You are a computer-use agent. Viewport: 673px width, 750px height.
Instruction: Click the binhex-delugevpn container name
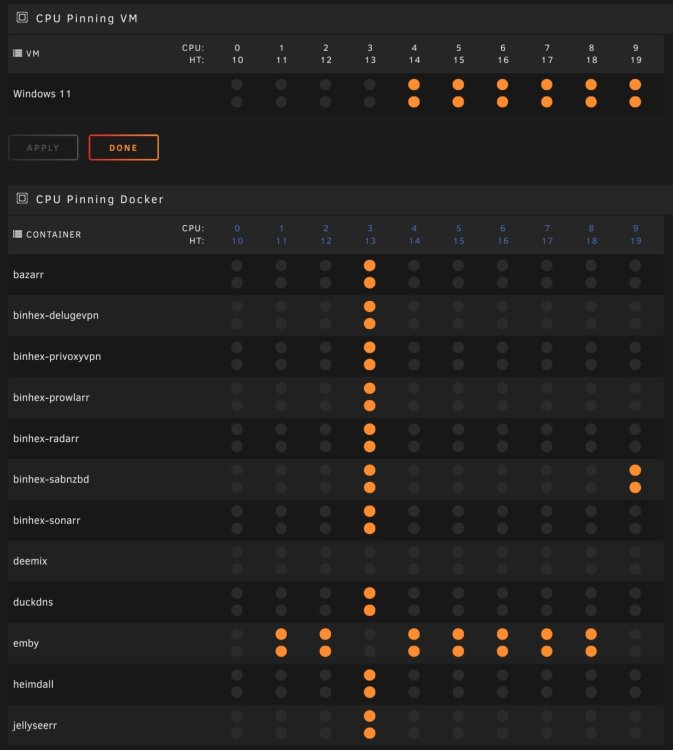(x=56, y=315)
